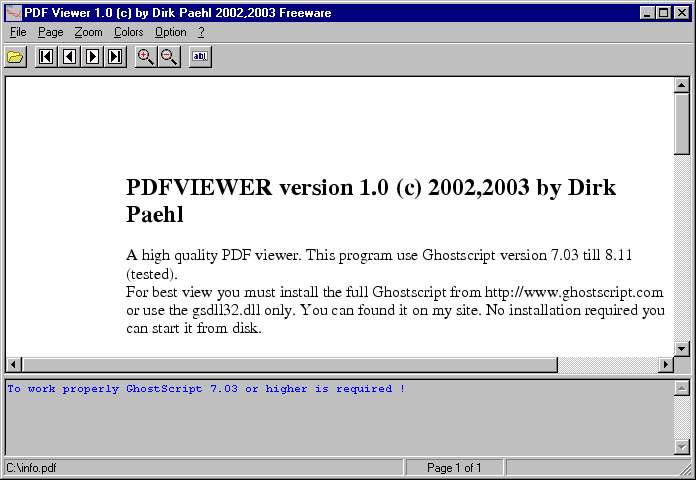
Task: Click the 'To work properly GhostScript' message
Action: click(206, 389)
